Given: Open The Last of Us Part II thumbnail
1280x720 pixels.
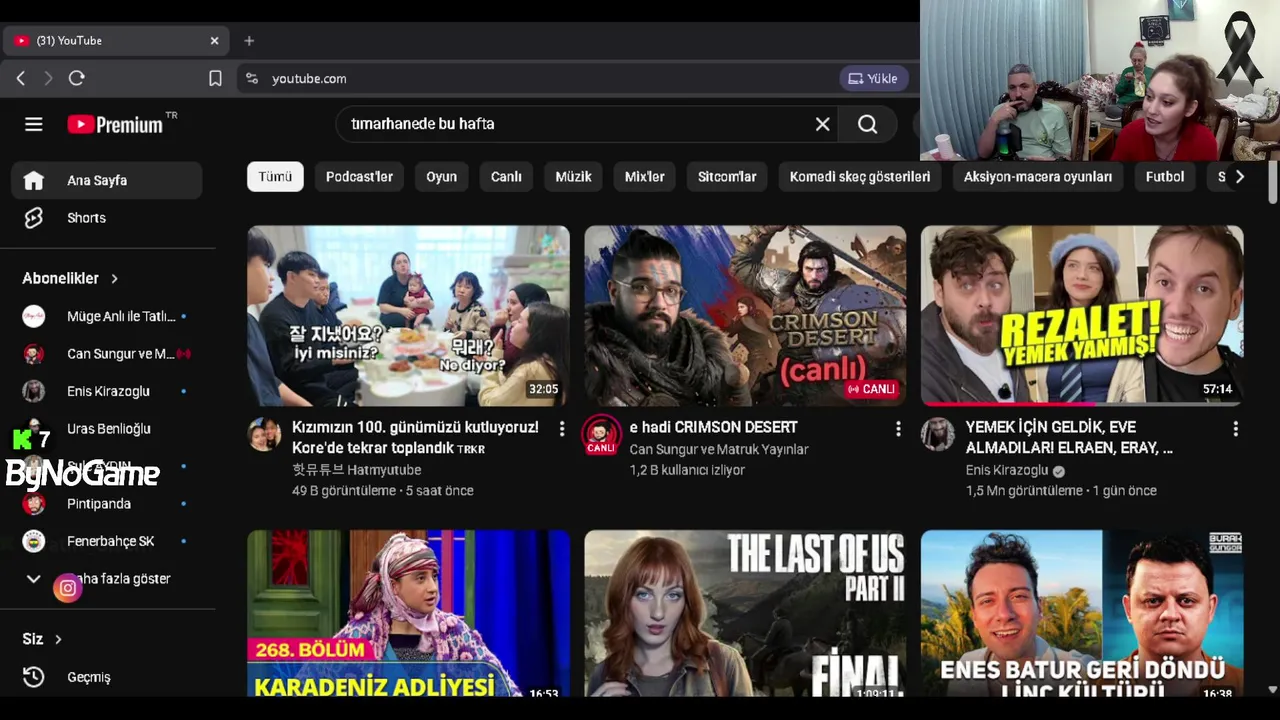Looking at the screenshot, I should 745,613.
